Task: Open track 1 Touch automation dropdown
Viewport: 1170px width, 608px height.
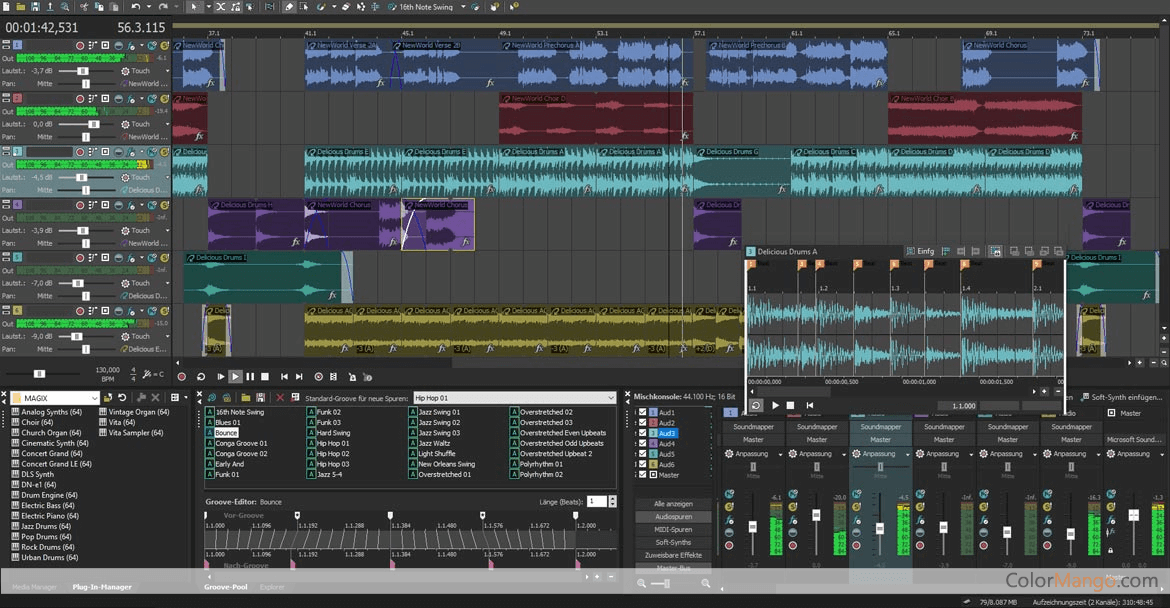Action: click(167, 71)
